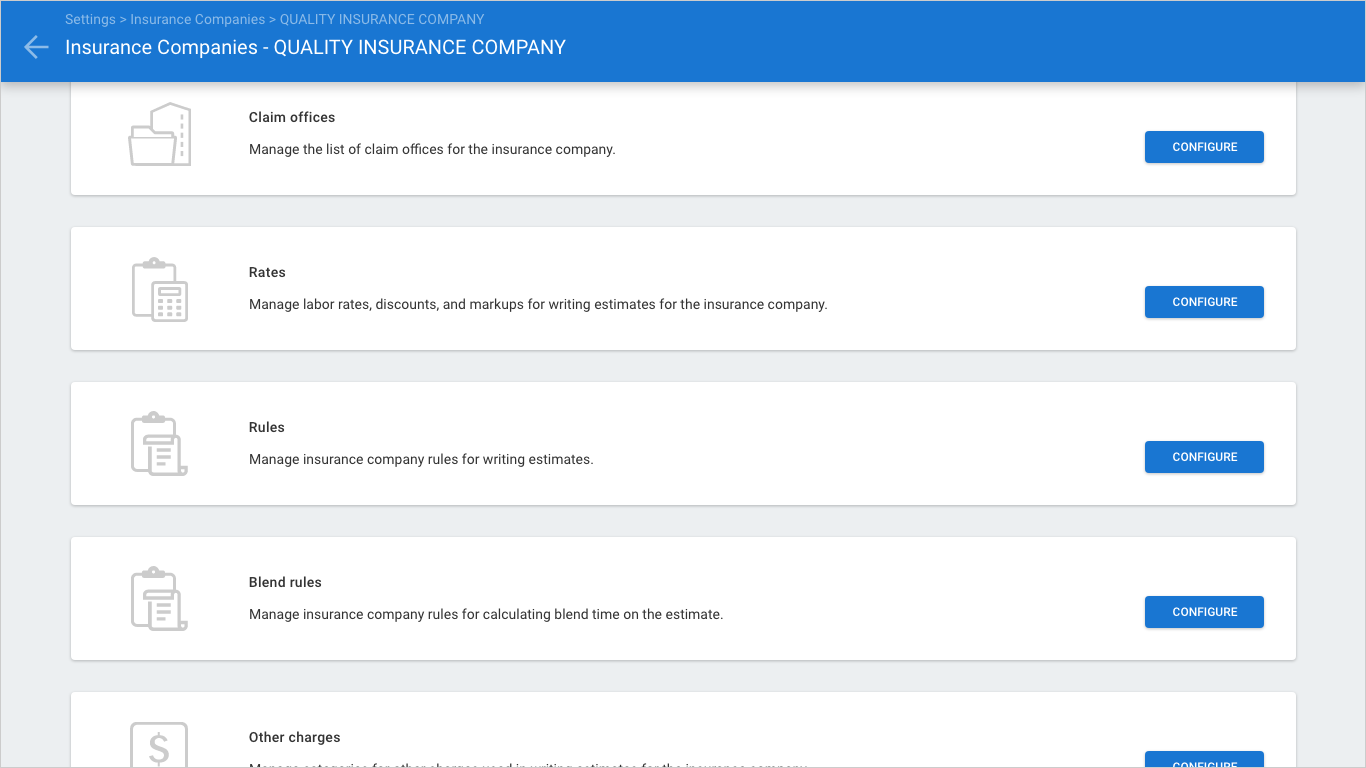Screen dimensions: 1366x768
Task: Open Insurance Companies breadcrumb link
Action: pyautogui.click(x=197, y=19)
